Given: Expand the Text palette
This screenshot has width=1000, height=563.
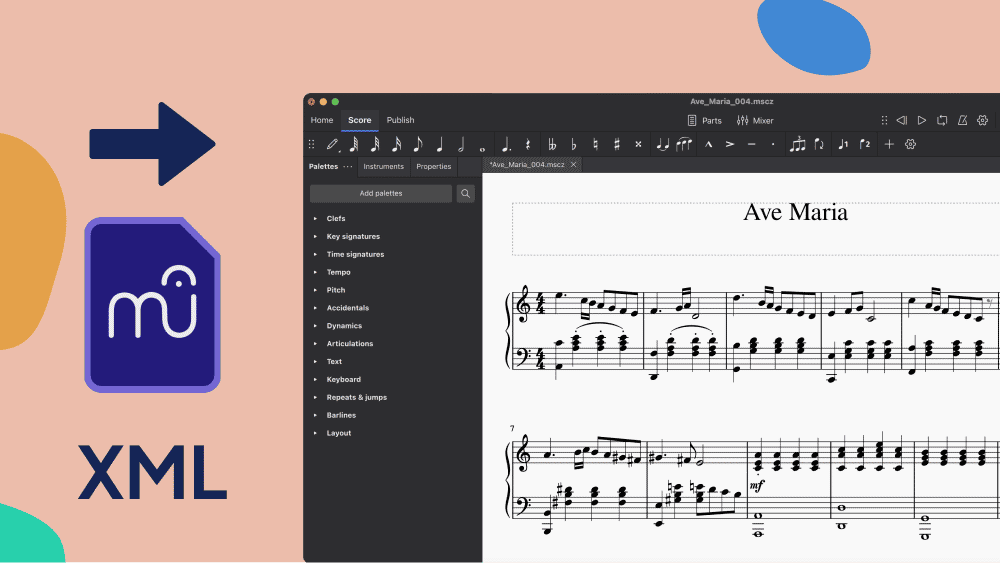Looking at the screenshot, I should (x=315, y=362).
